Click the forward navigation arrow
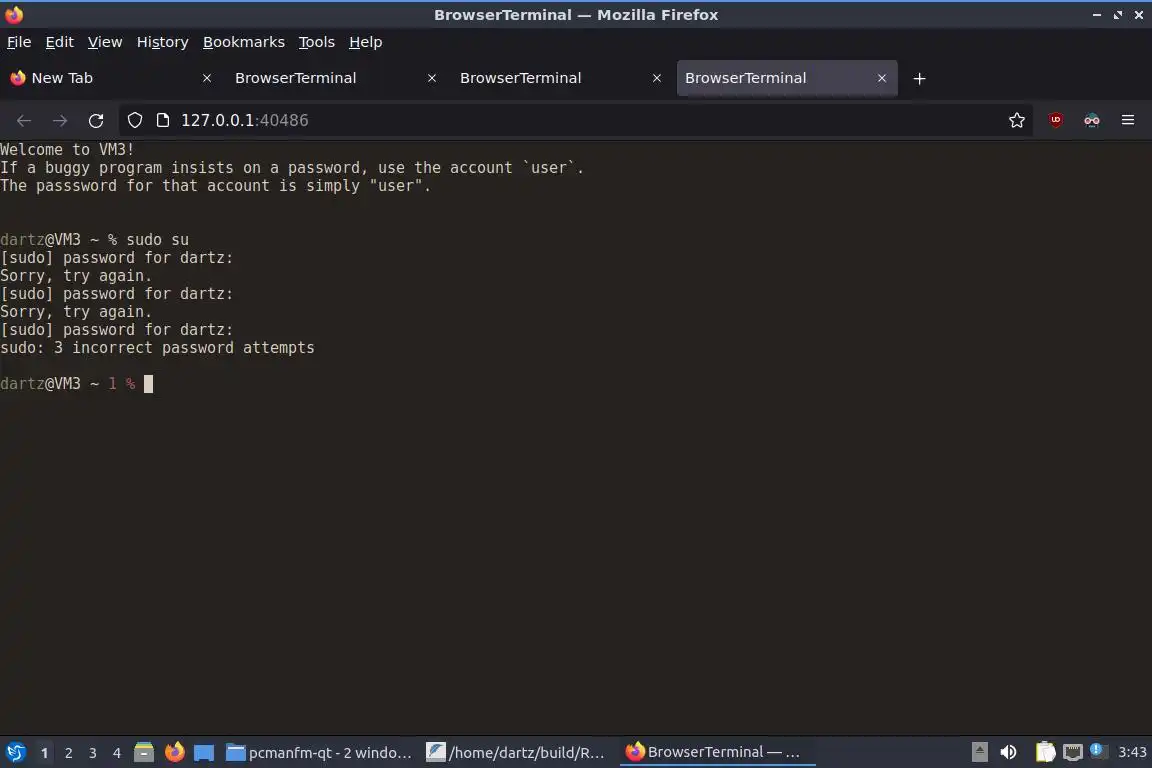1152x768 pixels. [x=60, y=121]
